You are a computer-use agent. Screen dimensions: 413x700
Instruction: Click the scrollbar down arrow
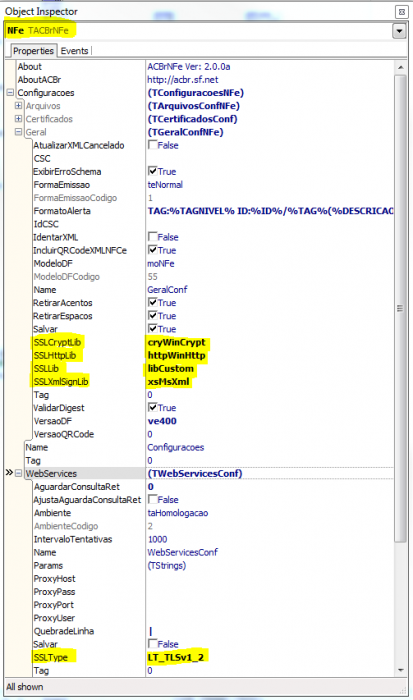tap(400, 670)
